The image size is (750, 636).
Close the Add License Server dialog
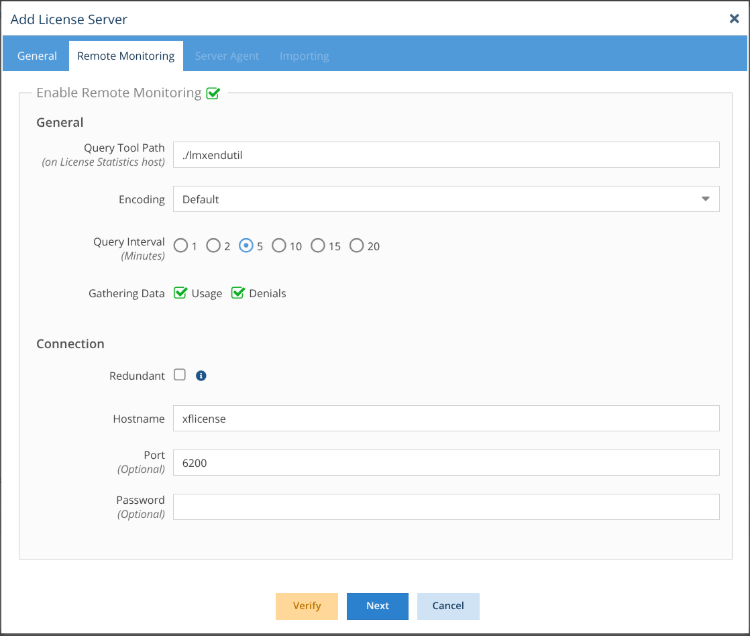734,18
